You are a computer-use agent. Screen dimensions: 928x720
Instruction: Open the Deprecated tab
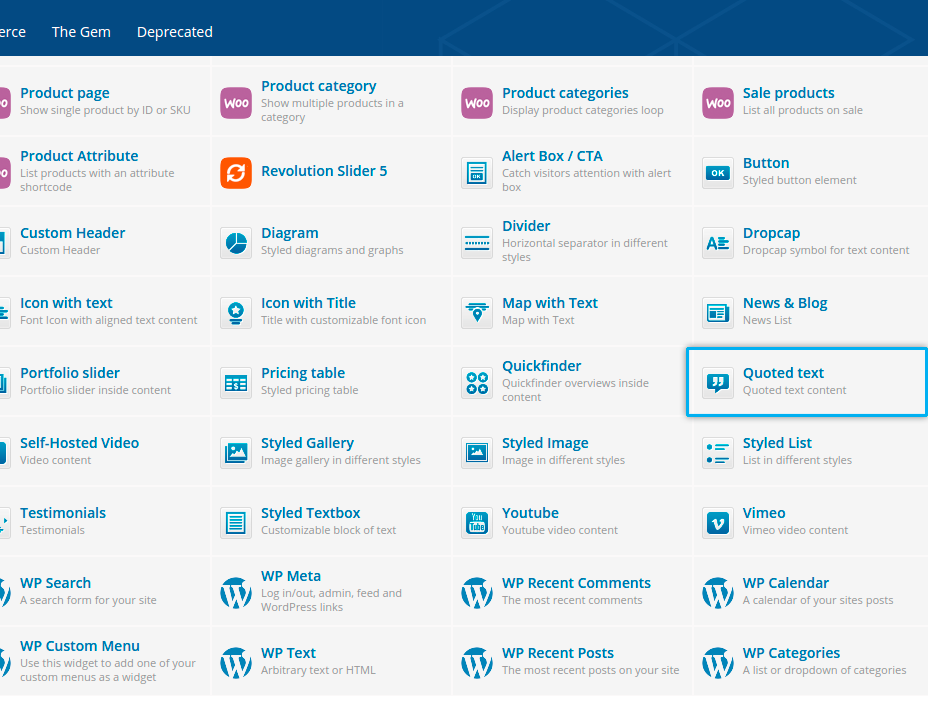click(175, 32)
